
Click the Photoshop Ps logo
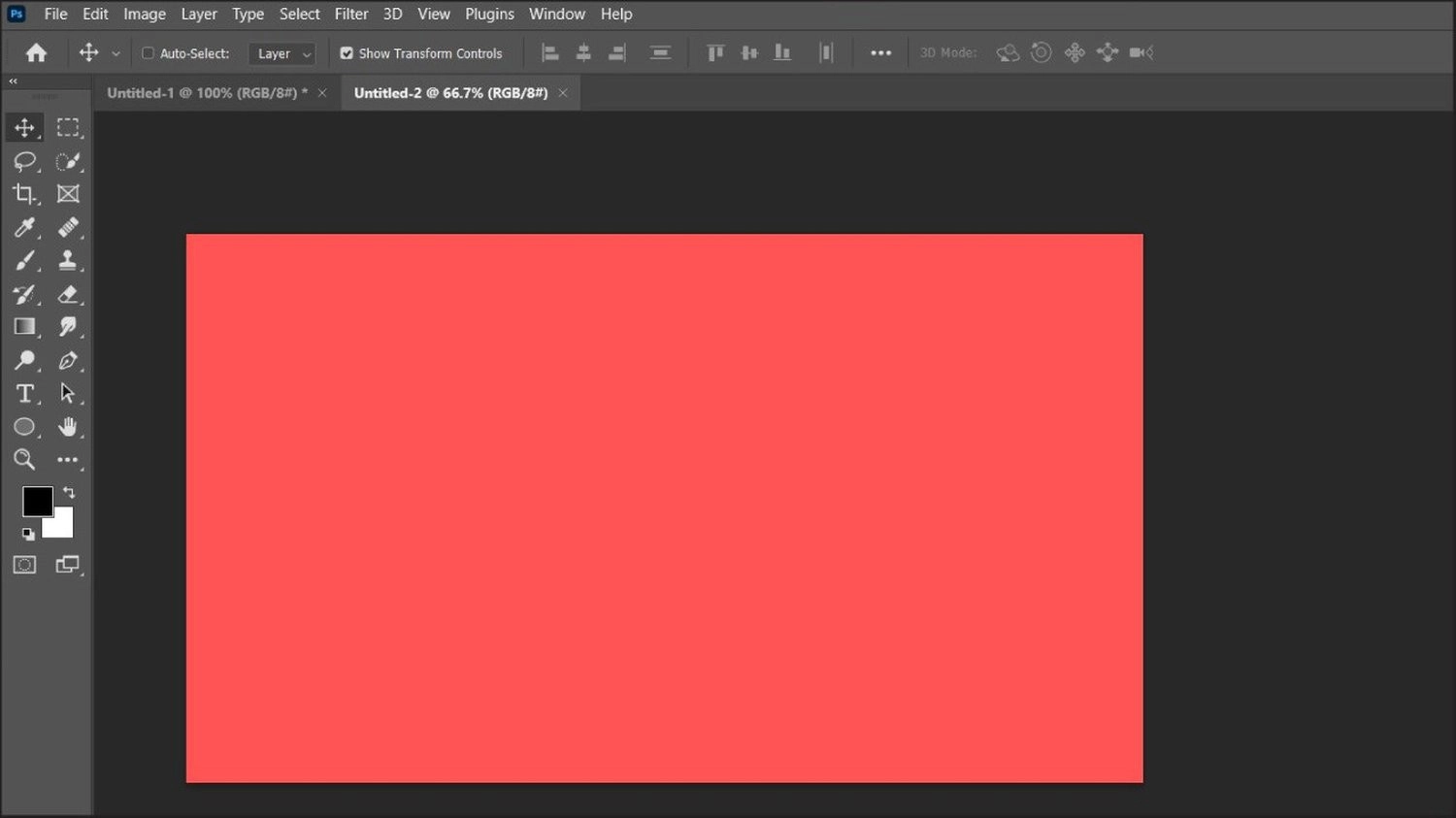(16, 14)
